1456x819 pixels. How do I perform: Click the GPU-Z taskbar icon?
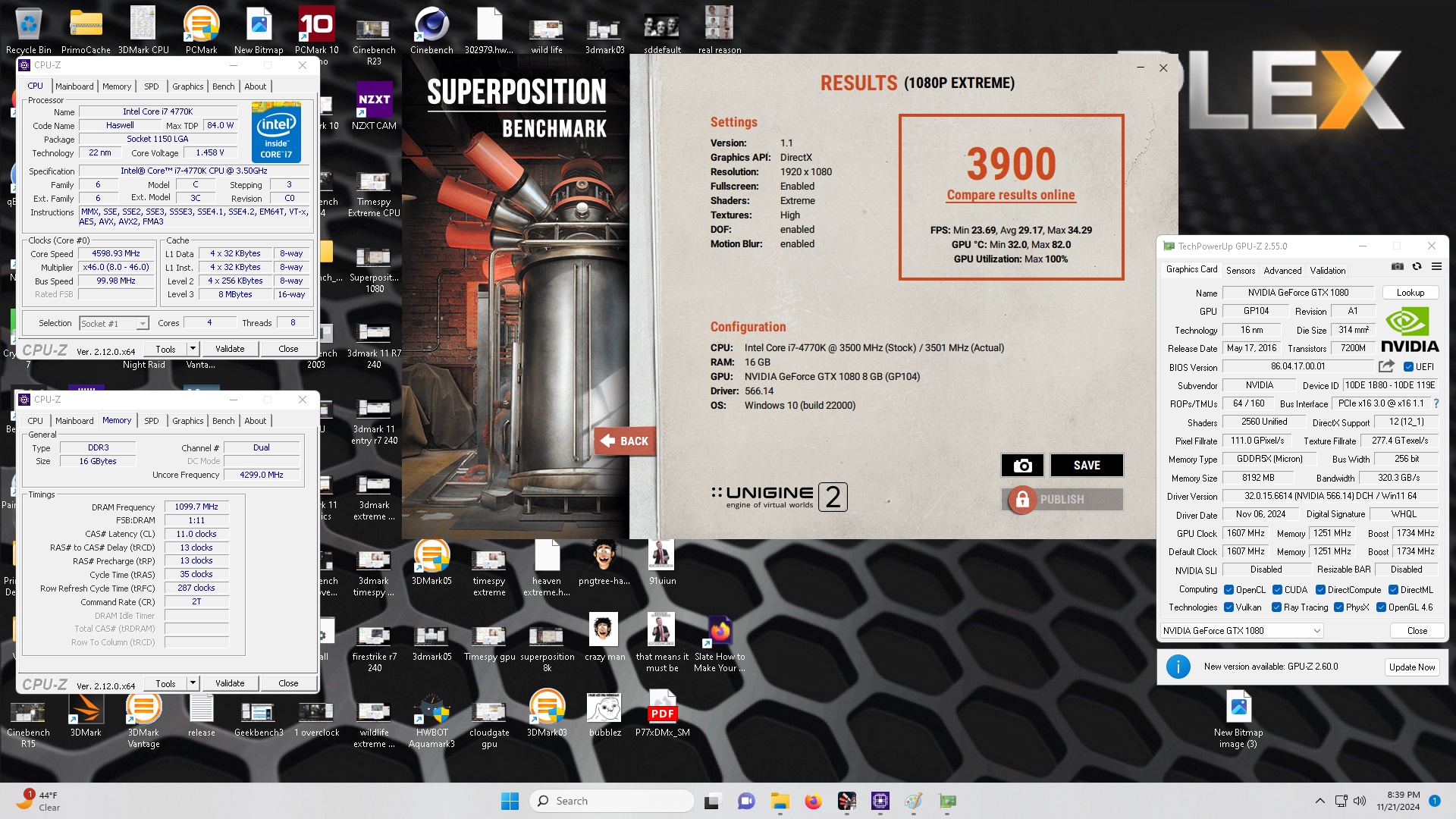pyautogui.click(x=947, y=801)
